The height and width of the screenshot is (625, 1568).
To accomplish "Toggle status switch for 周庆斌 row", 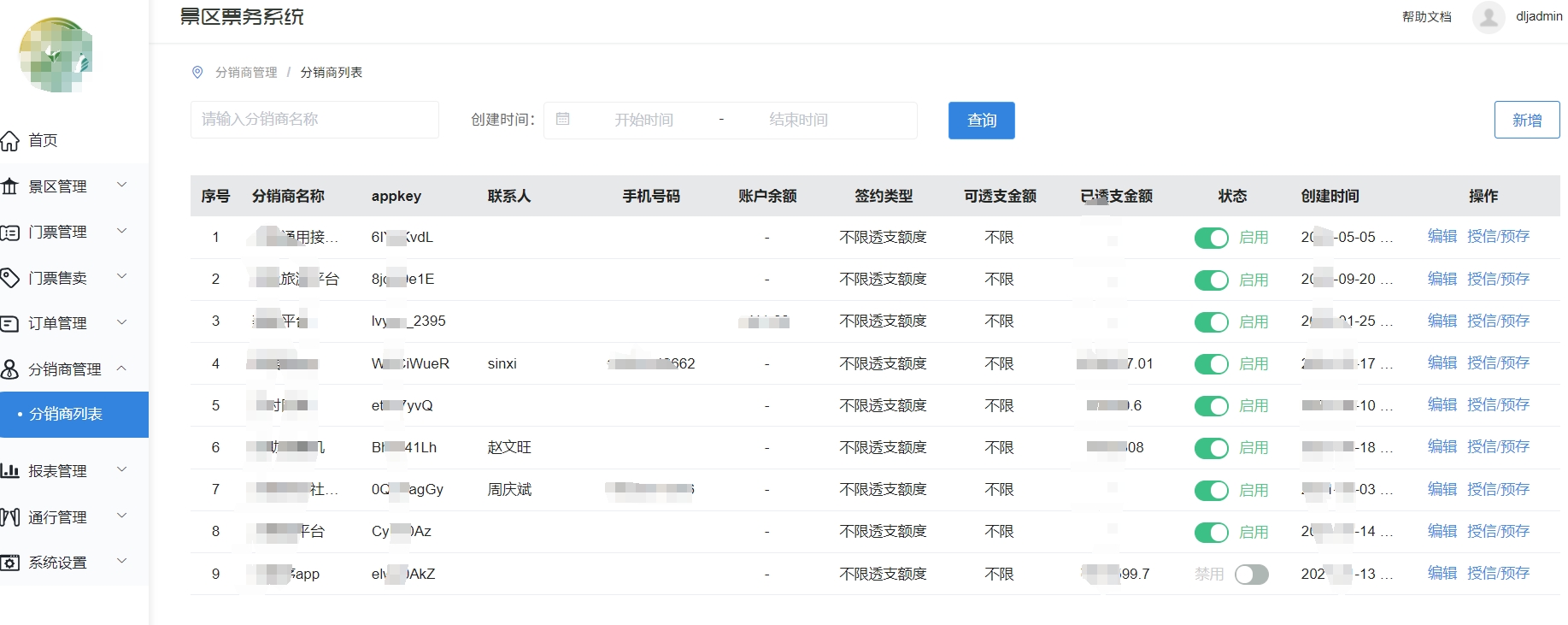I will click(1211, 490).
